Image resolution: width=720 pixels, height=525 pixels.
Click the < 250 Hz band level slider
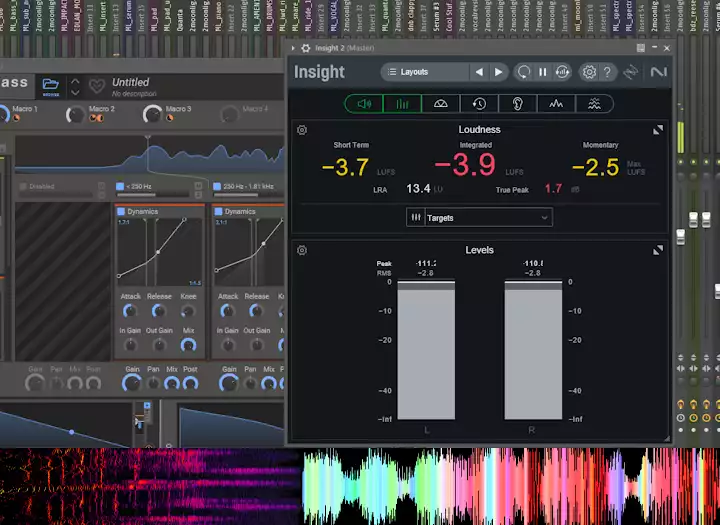[x=153, y=195]
